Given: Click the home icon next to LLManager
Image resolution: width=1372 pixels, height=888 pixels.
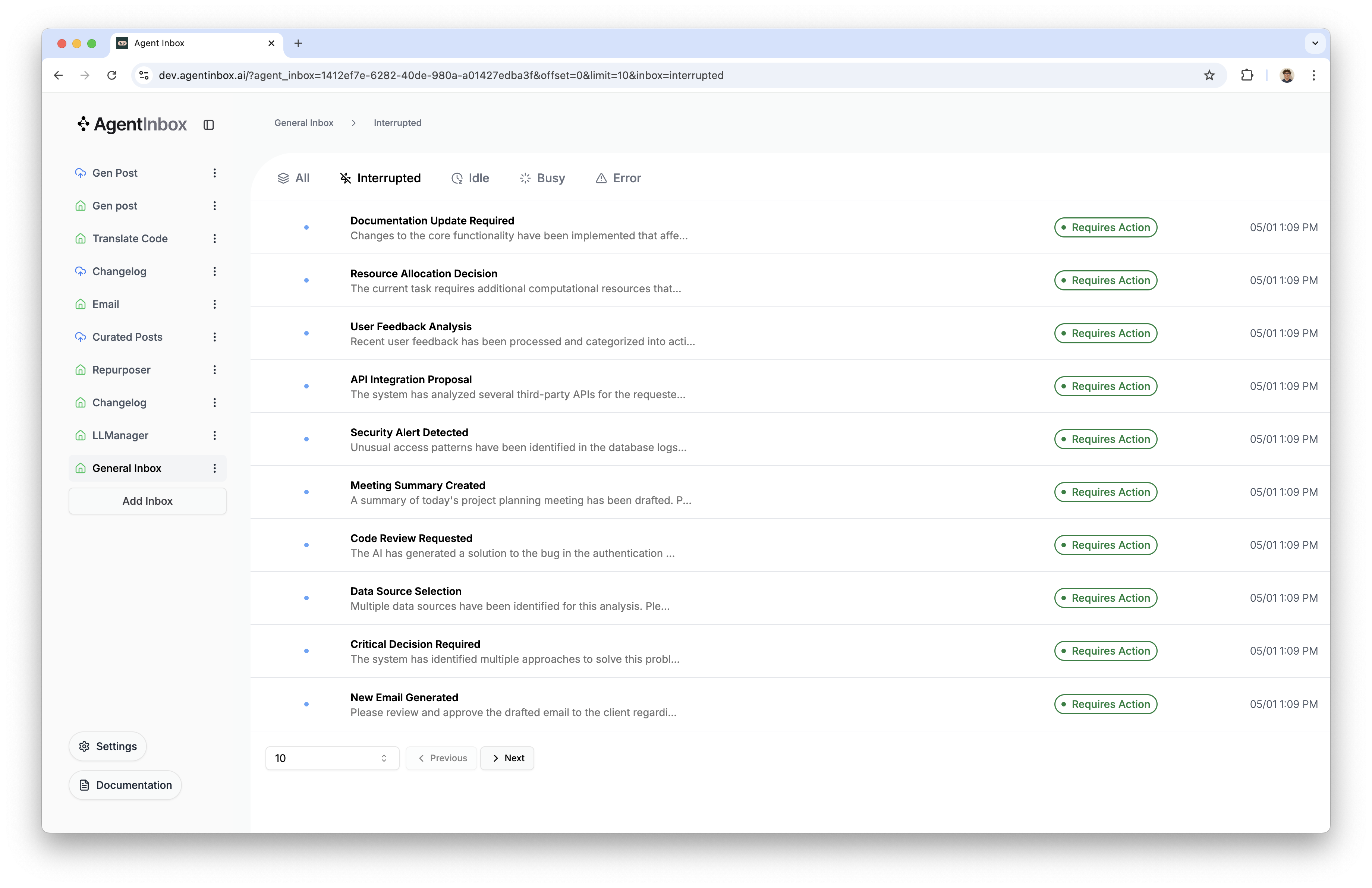Looking at the screenshot, I should pyautogui.click(x=81, y=435).
